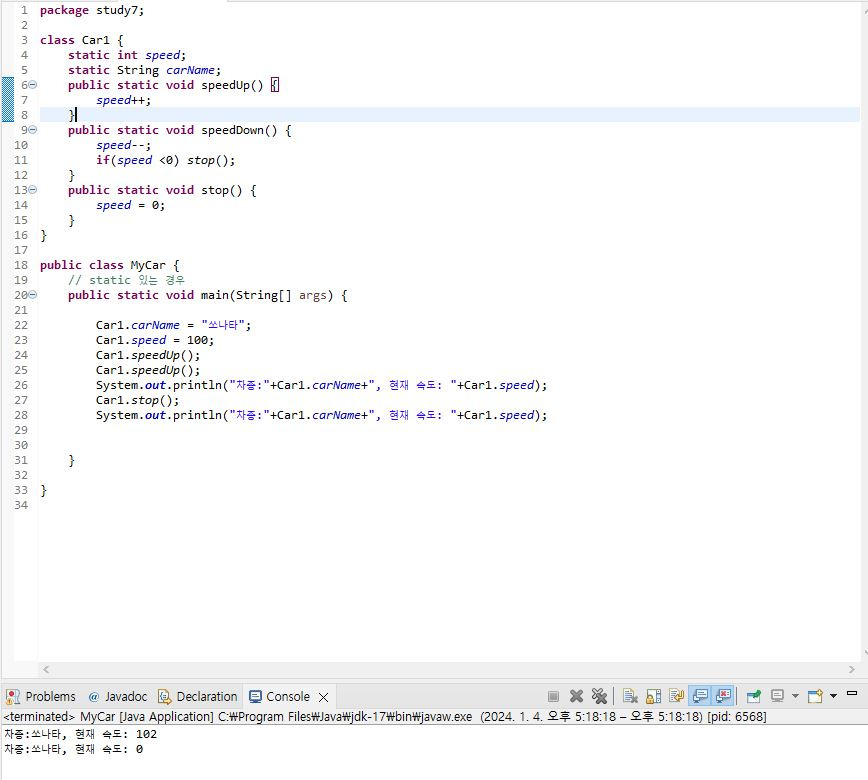
Task: Collapse the speedUp method fold marker
Action: click(31, 85)
